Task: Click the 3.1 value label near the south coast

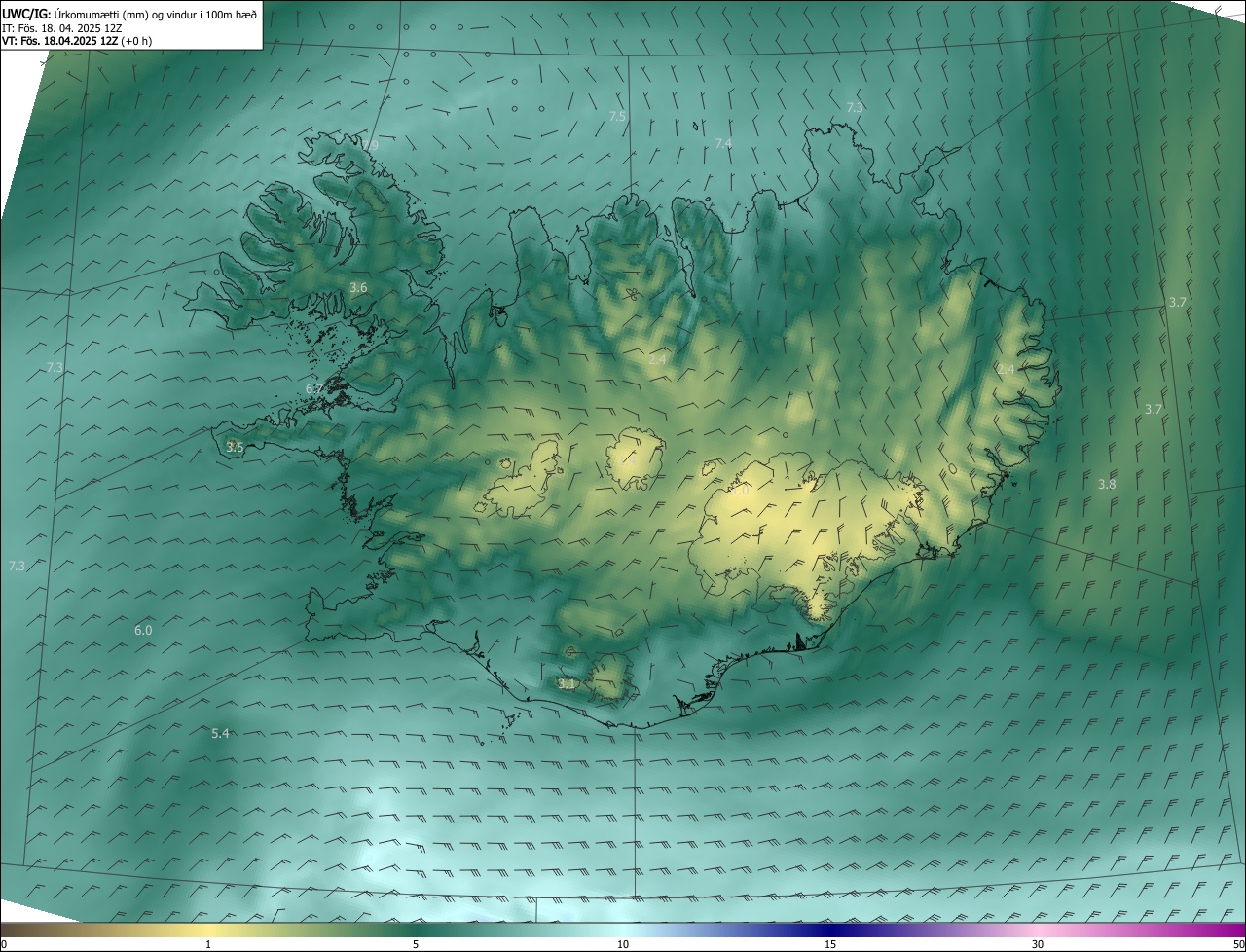Action: point(567,685)
